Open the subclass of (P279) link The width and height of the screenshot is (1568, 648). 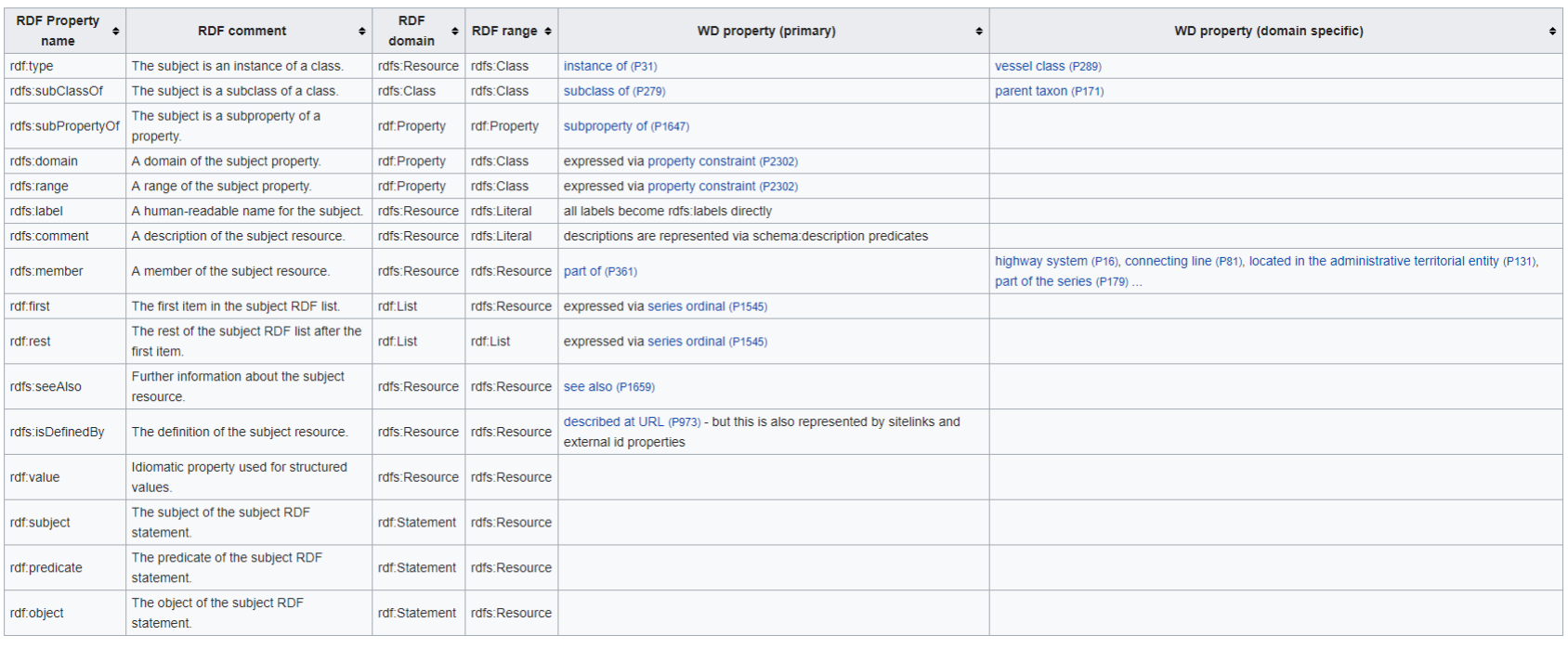click(x=613, y=92)
